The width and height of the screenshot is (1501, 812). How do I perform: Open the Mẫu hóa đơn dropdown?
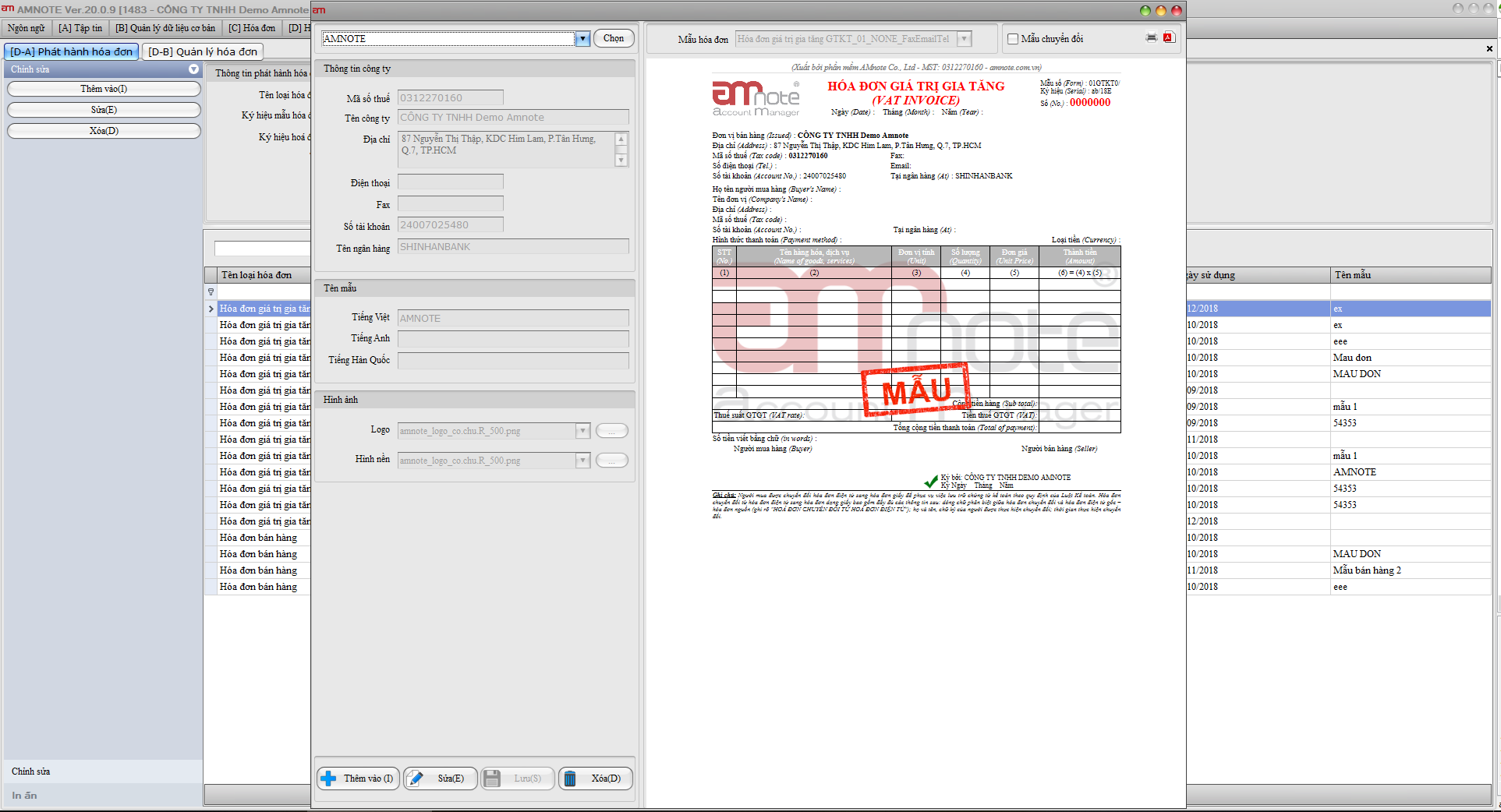point(965,39)
